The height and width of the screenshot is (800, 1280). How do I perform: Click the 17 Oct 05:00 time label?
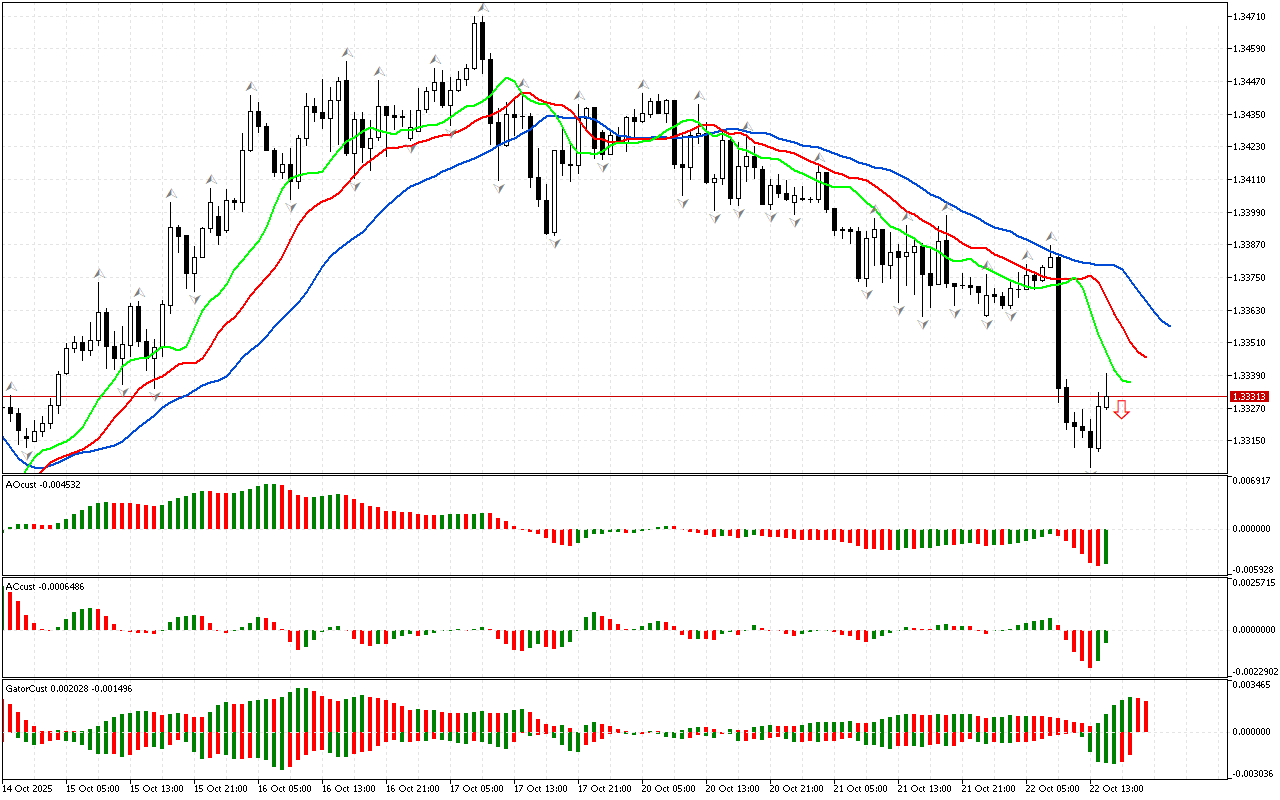tap(475, 788)
